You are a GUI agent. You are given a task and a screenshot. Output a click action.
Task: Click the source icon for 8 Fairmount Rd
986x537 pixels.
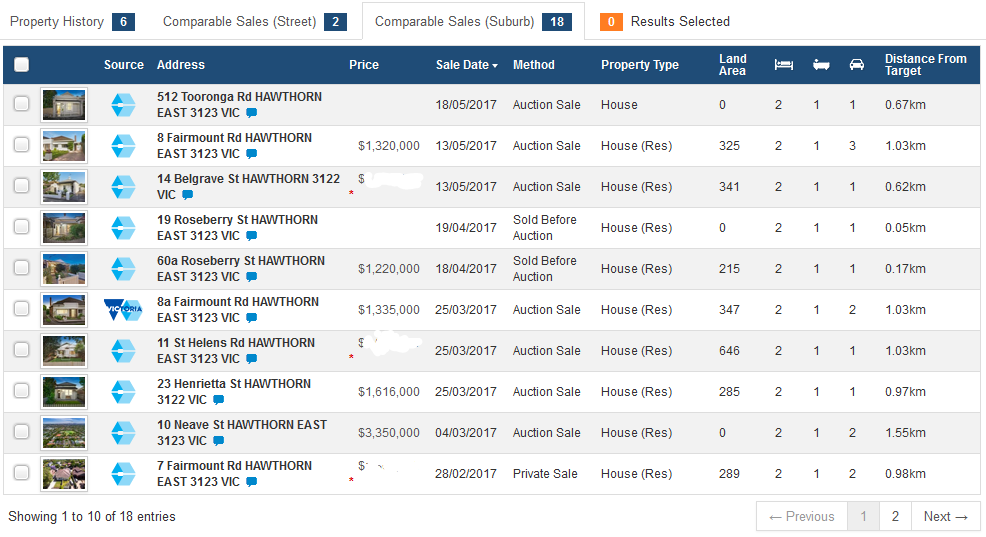[x=123, y=146]
